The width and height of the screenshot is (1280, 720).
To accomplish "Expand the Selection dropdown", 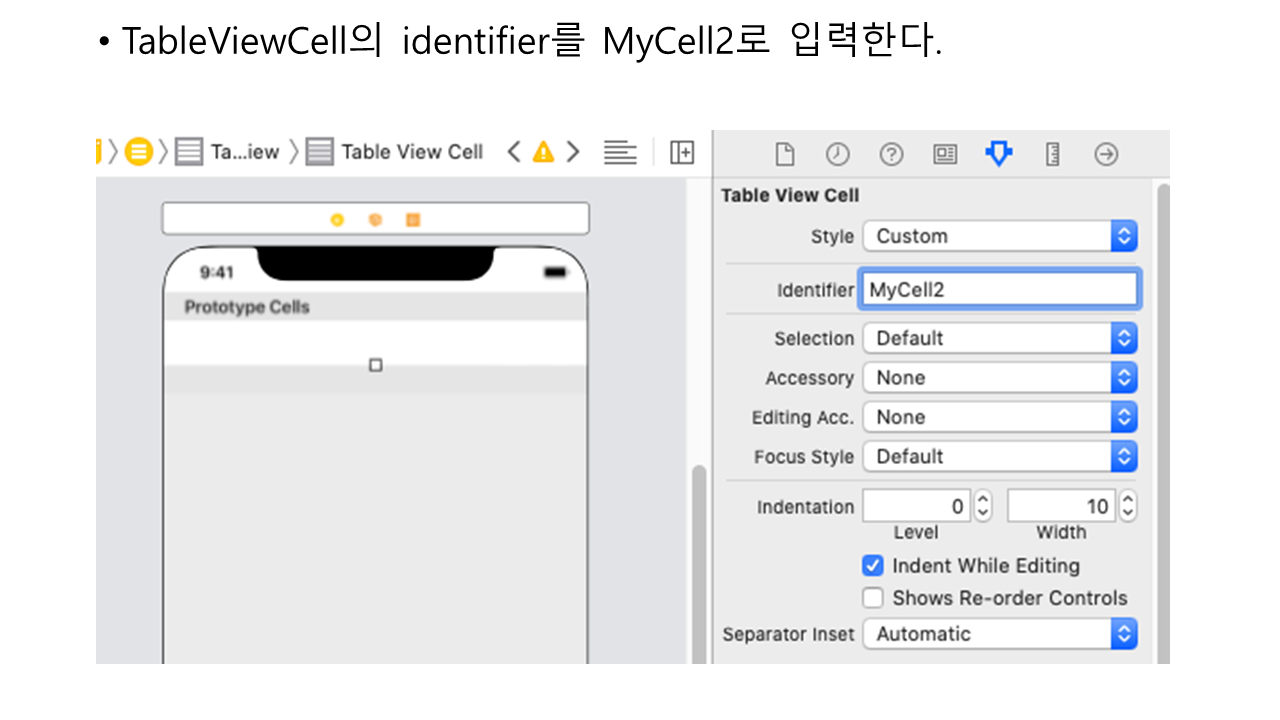I will 1000,338.
